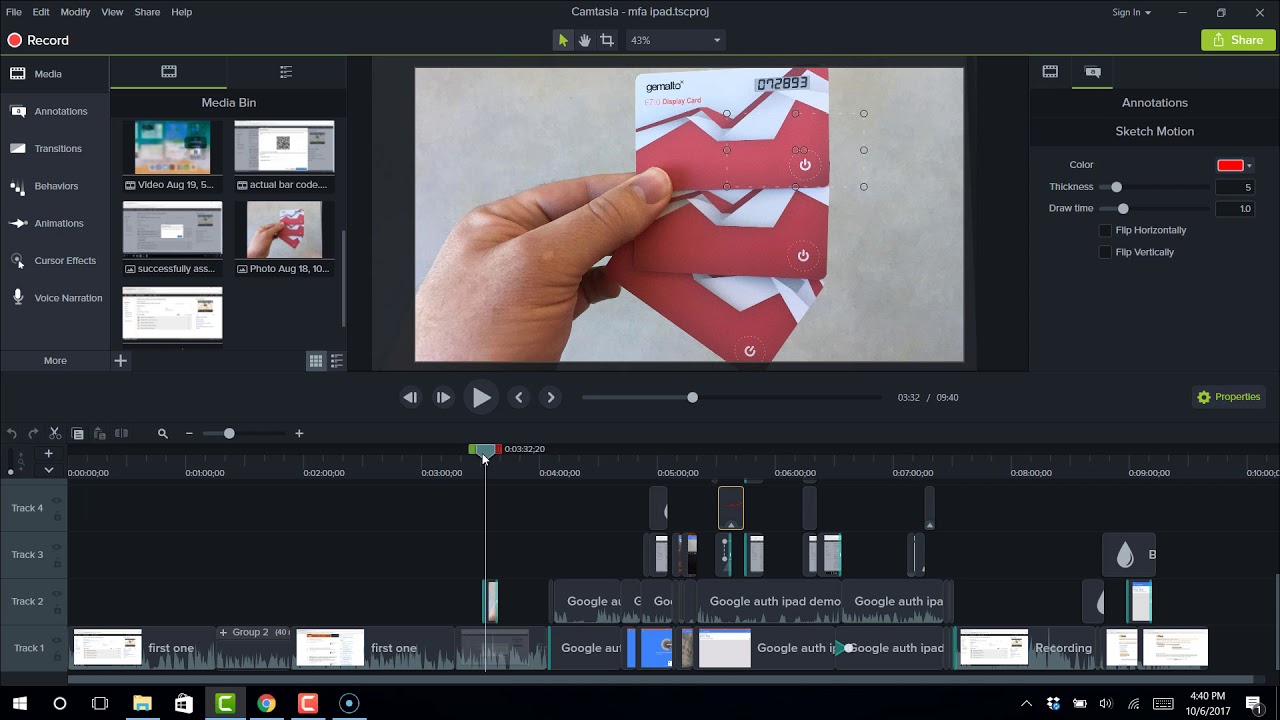Screen dimensions: 1280x720
Task: Switch media bin to details list view
Action: (337, 361)
